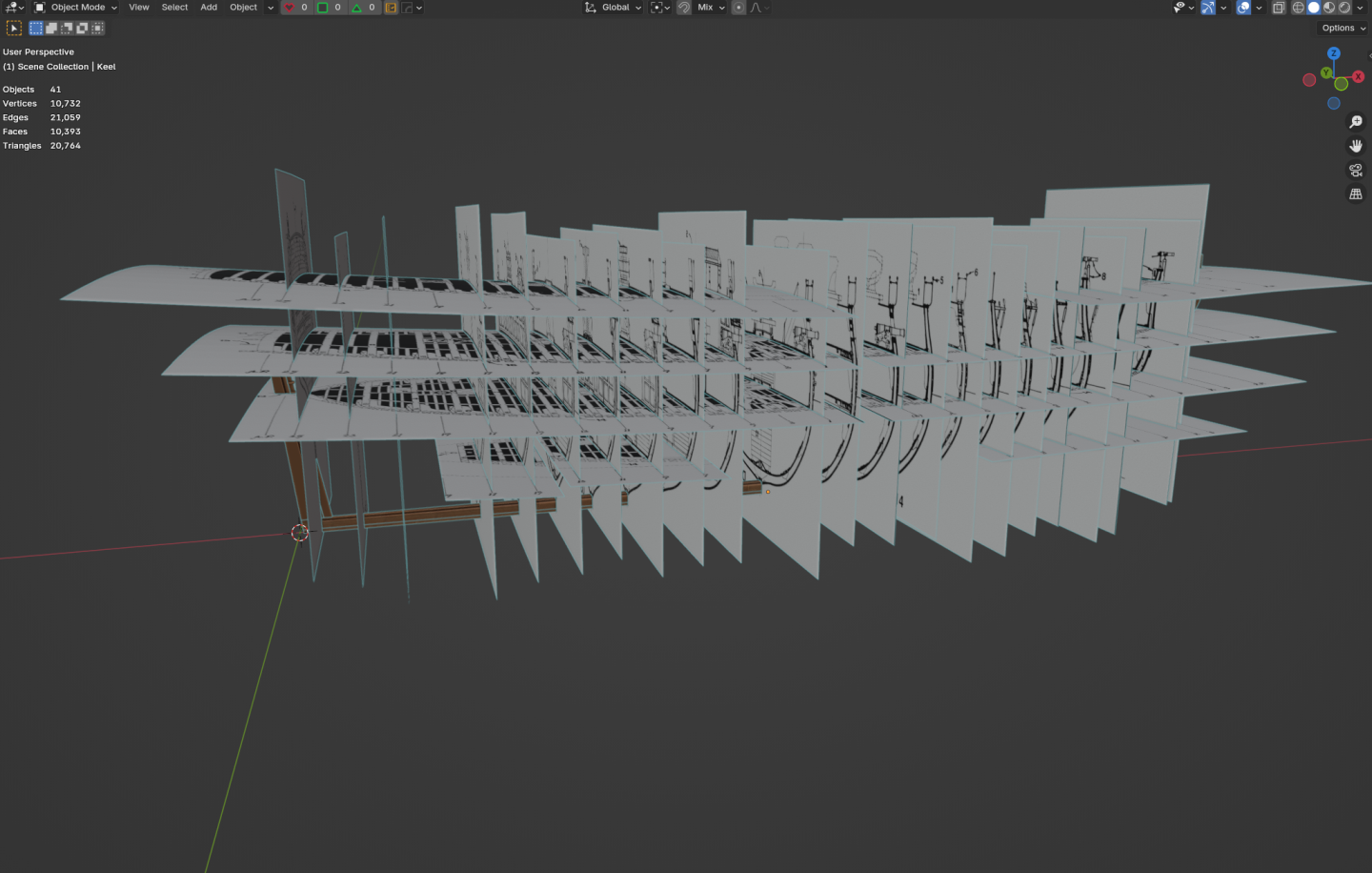The height and width of the screenshot is (873, 1372).
Task: Click the green square counter icon
Action: 323,7
